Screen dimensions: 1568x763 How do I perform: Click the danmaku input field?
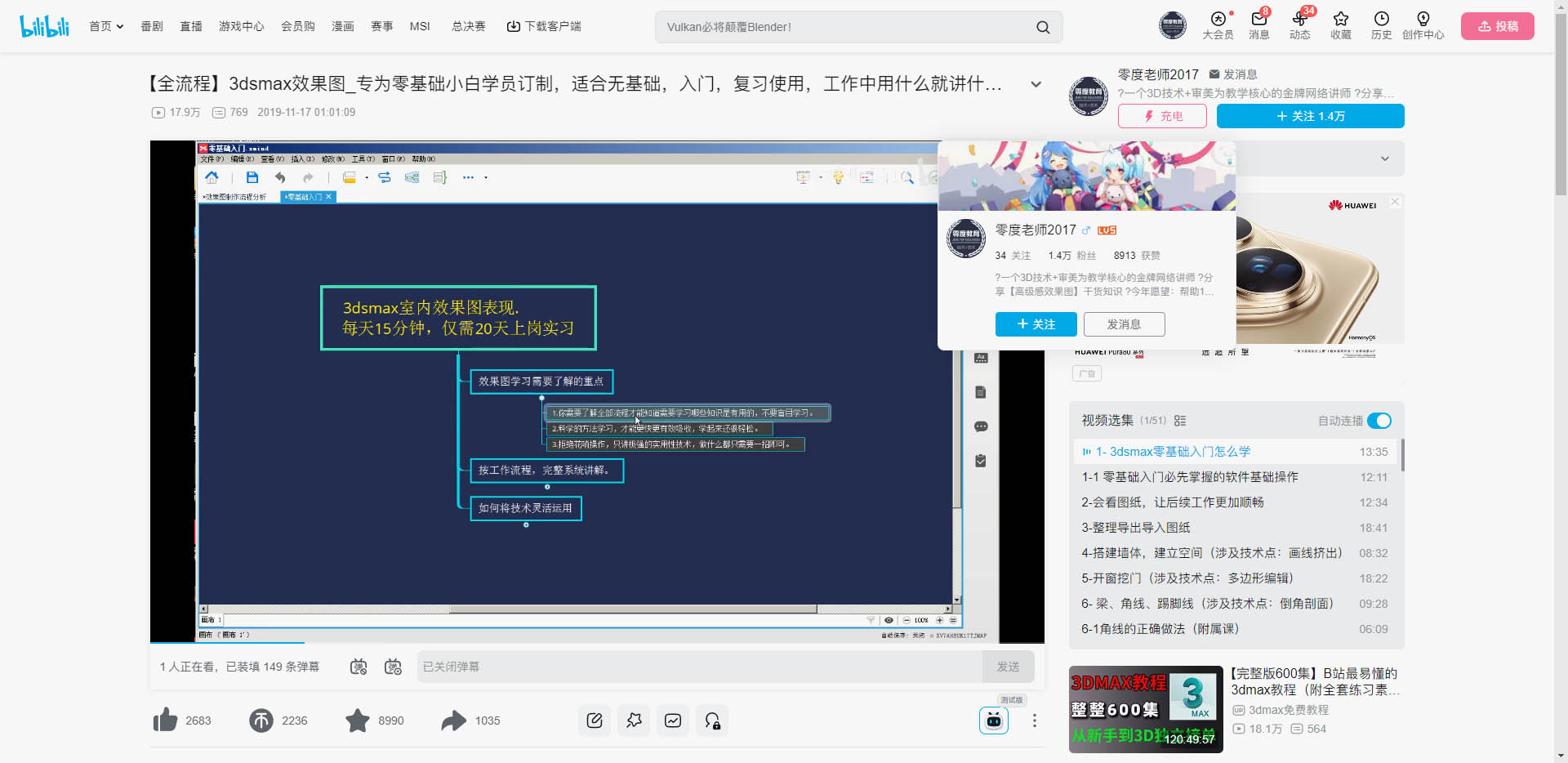pyautogui.click(x=699, y=667)
